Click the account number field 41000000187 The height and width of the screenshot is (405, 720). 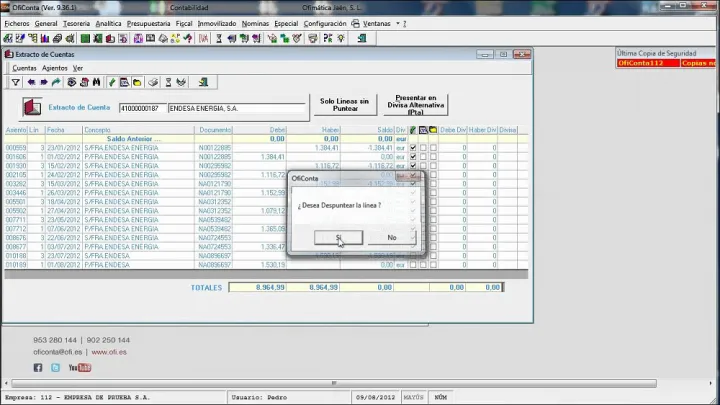[x=141, y=108]
